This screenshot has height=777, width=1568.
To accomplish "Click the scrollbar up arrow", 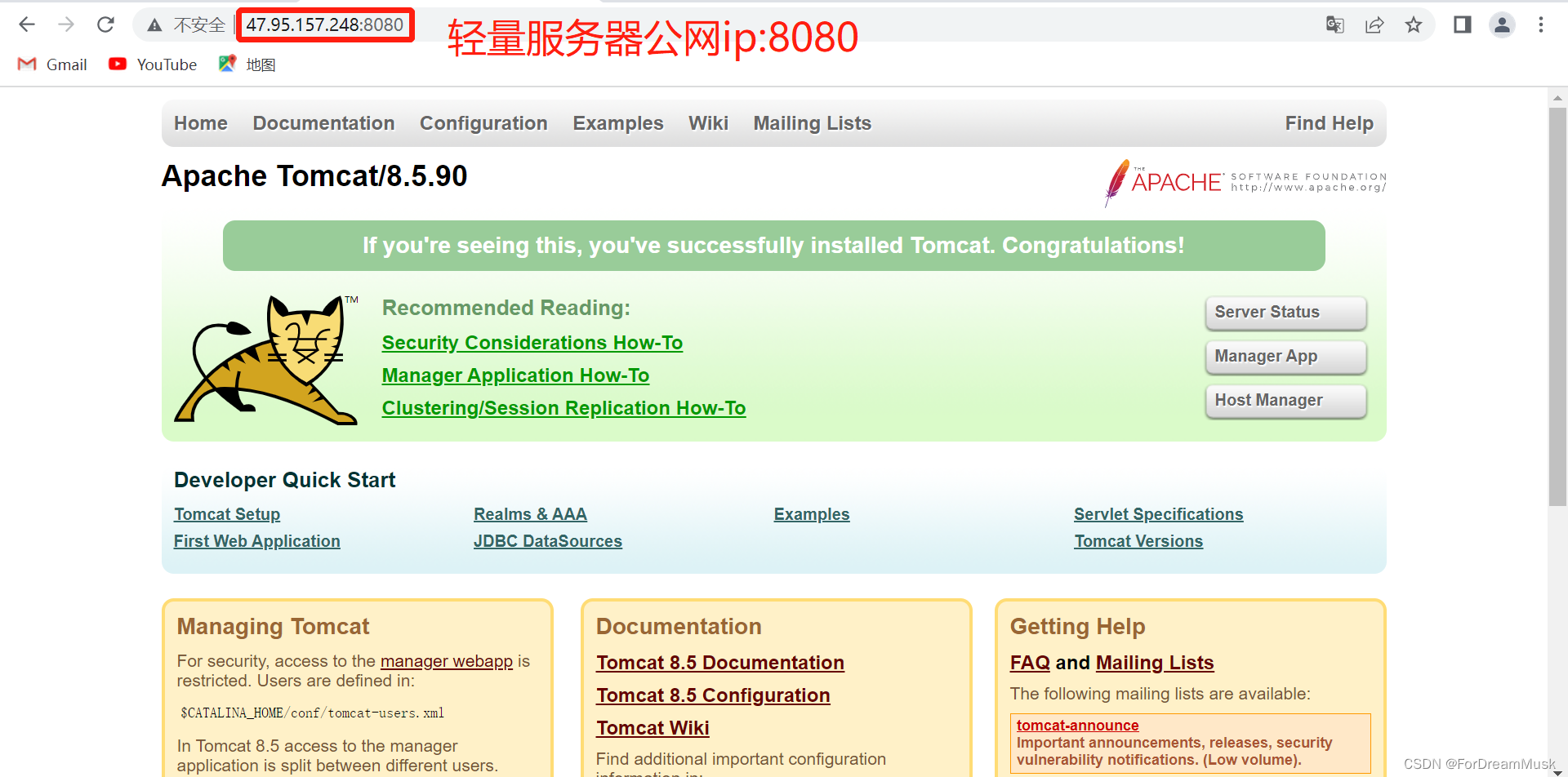I will [x=1557, y=98].
